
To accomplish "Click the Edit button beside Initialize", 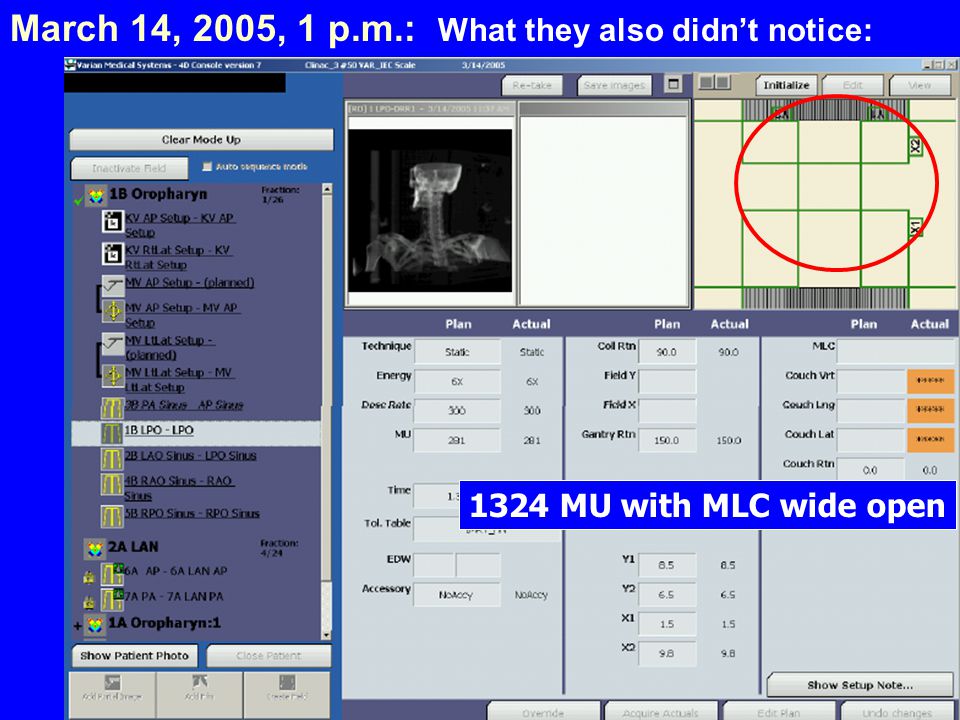I will tap(853, 85).
